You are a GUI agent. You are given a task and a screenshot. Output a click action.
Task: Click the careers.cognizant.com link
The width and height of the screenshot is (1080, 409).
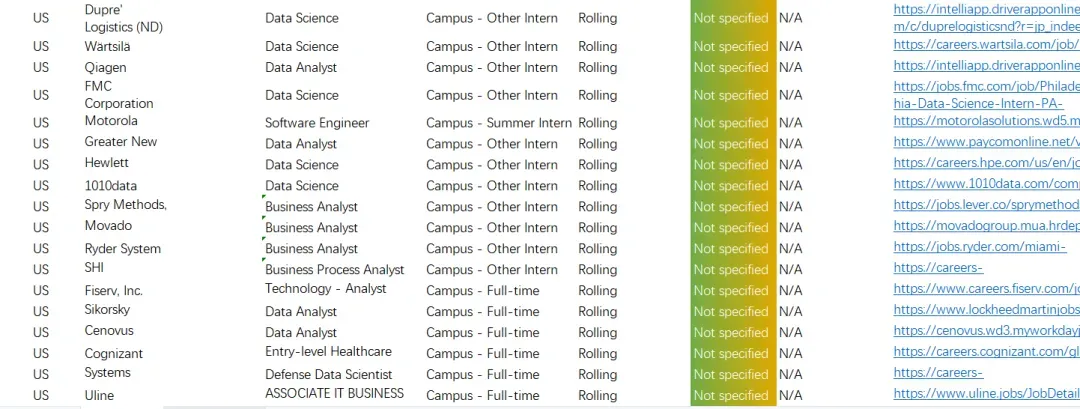(x=986, y=352)
